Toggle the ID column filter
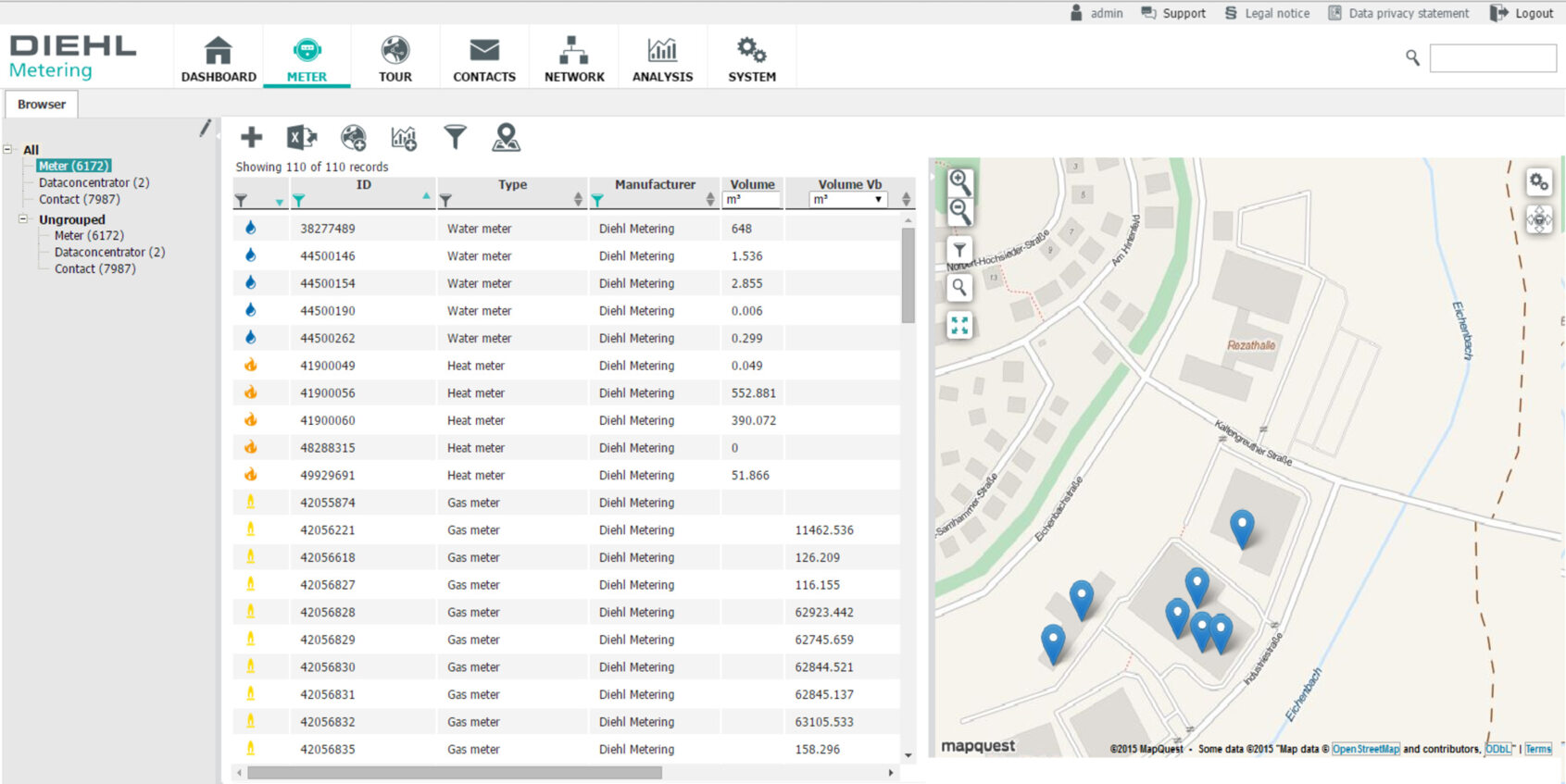Viewport: 1566px width, 784px height. click(x=299, y=201)
